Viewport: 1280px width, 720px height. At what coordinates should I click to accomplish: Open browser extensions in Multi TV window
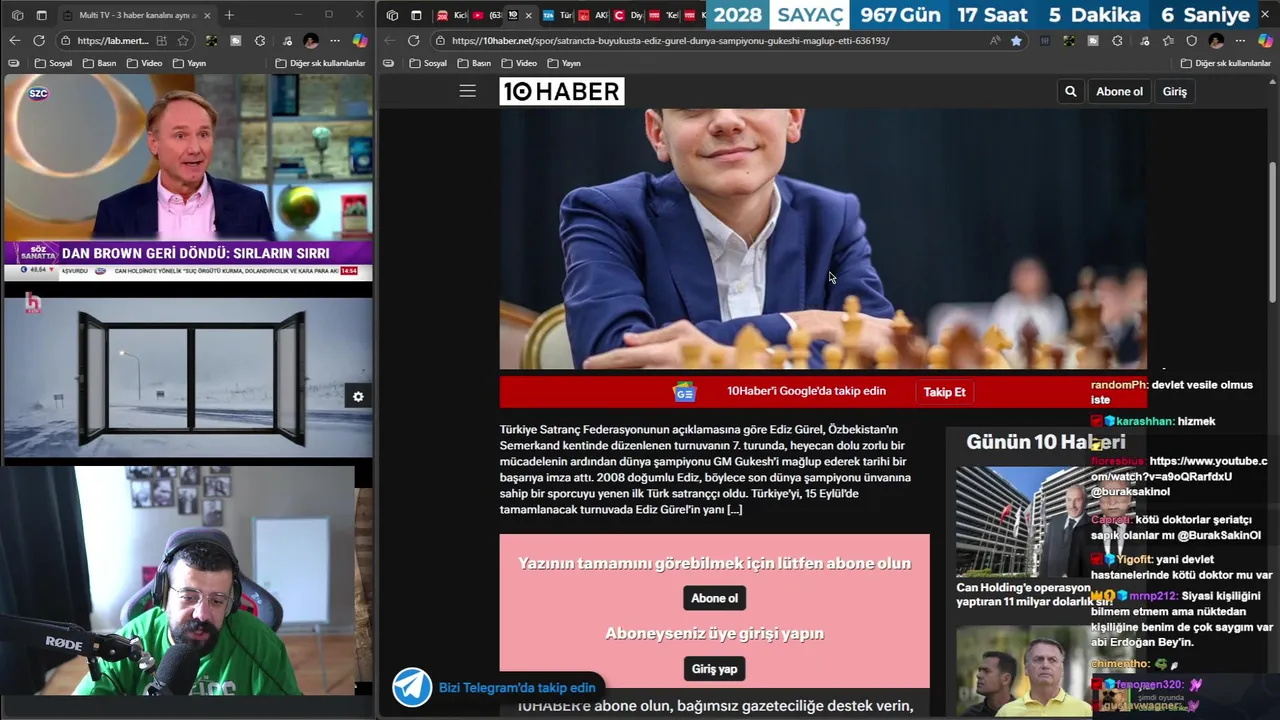click(260, 40)
